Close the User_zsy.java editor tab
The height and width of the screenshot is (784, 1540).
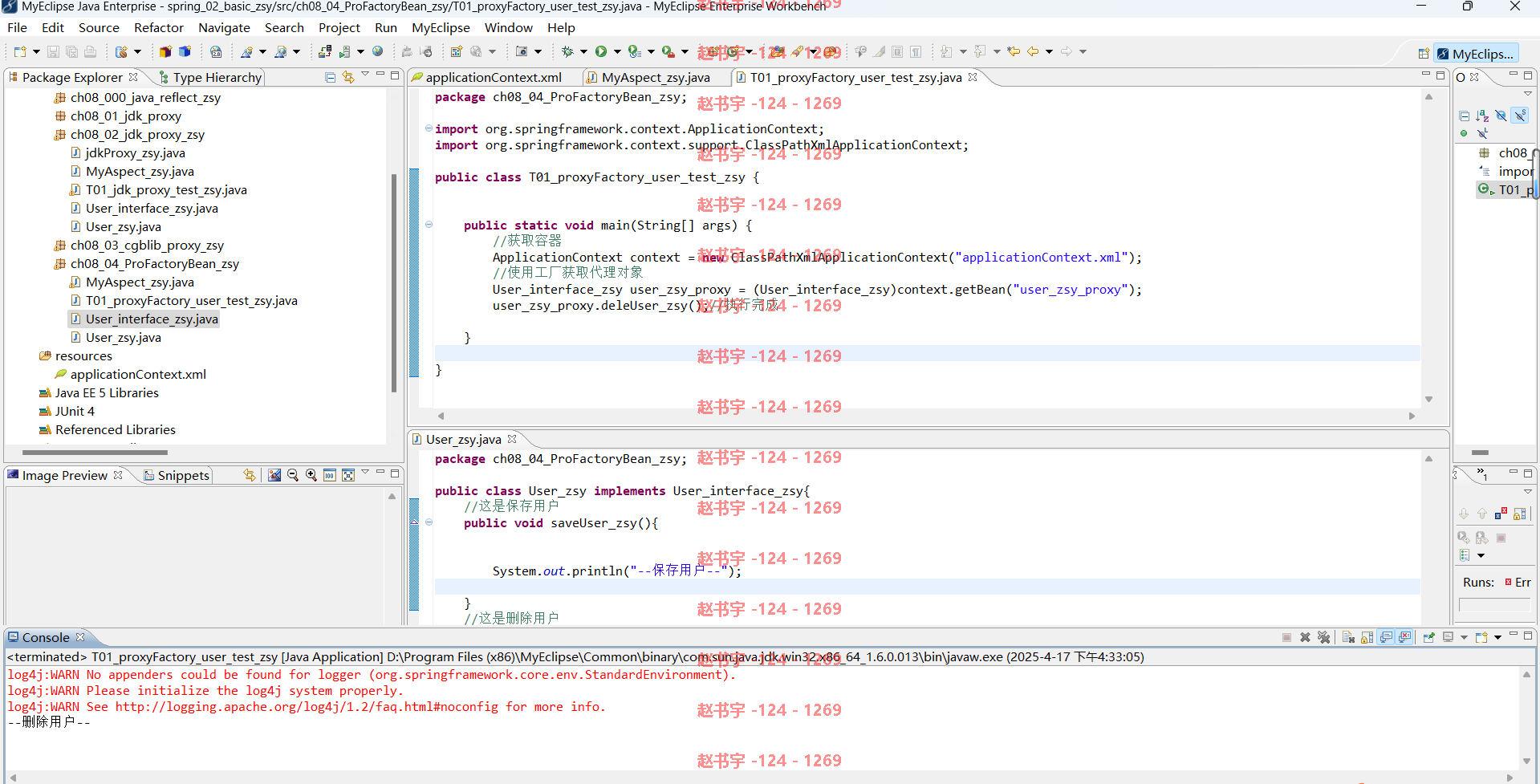(512, 439)
